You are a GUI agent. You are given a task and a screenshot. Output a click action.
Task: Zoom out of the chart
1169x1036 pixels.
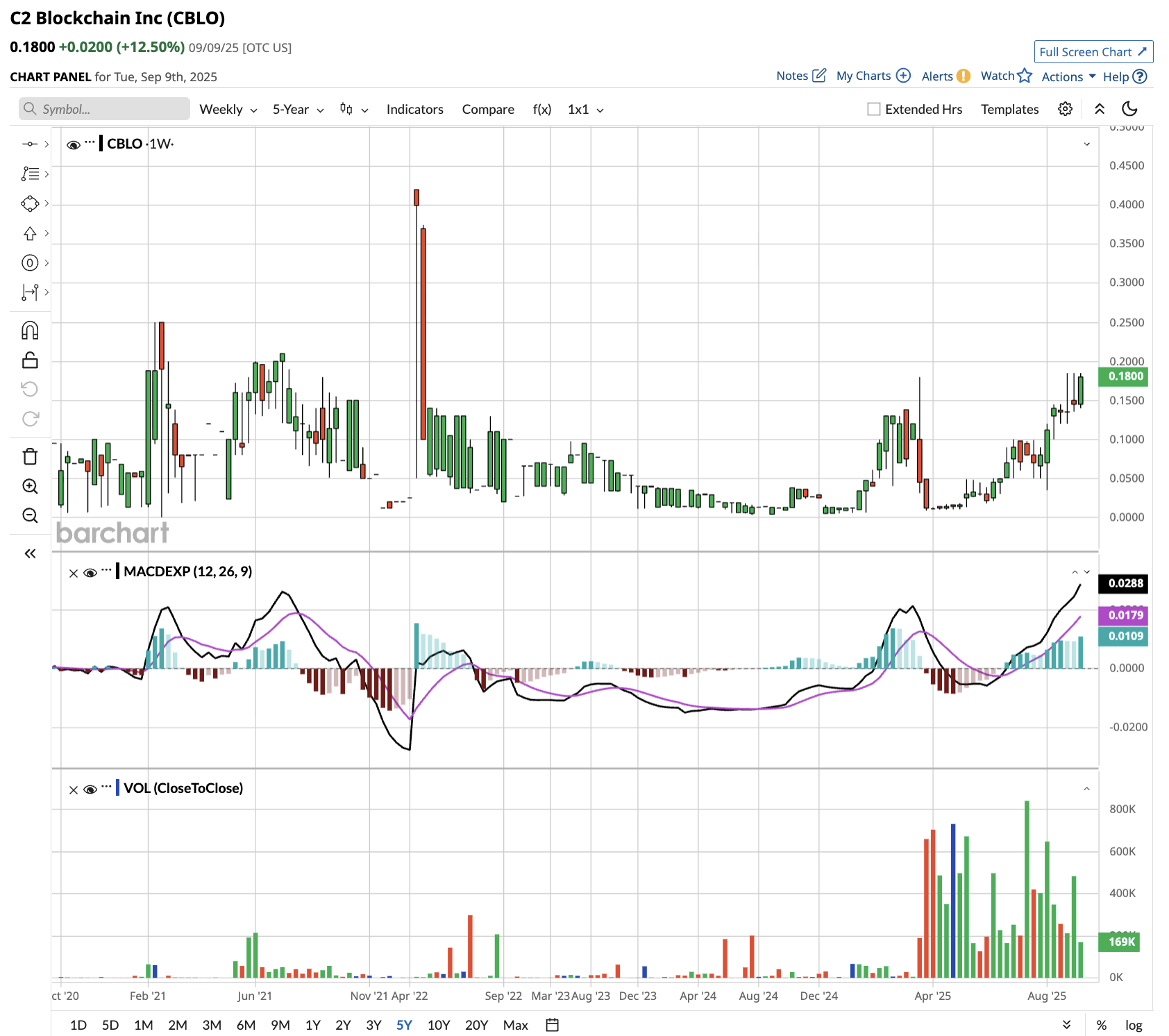tap(30, 515)
